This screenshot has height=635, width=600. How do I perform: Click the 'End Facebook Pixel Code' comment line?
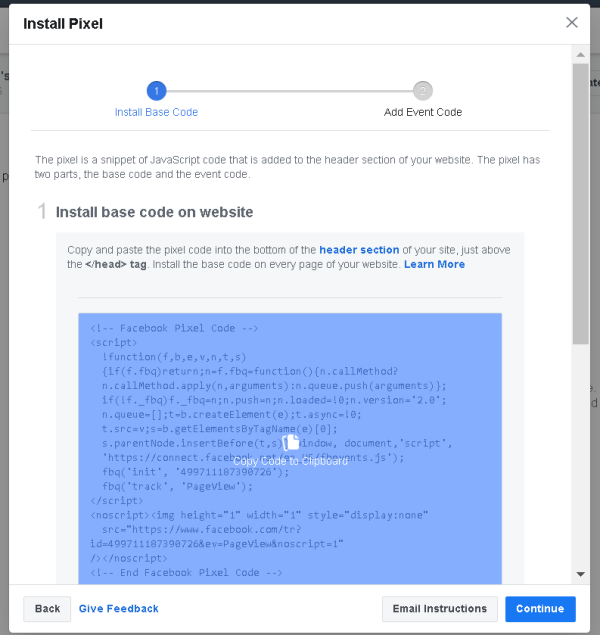(186, 573)
